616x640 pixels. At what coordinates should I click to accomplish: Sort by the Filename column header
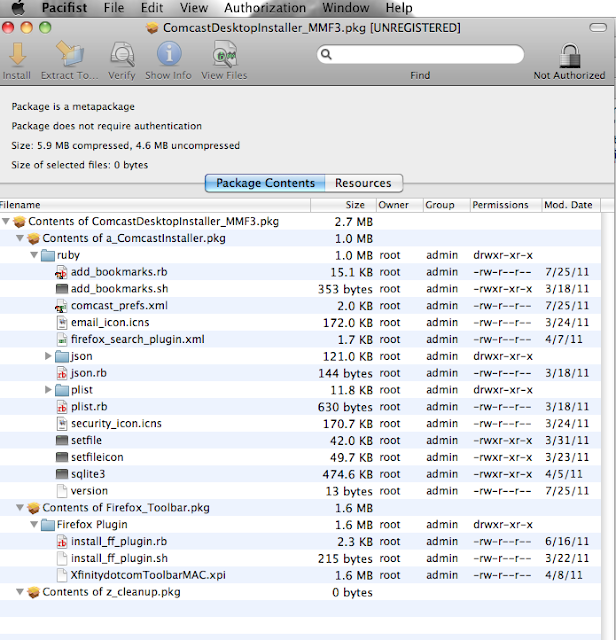pyautogui.click(x=155, y=205)
